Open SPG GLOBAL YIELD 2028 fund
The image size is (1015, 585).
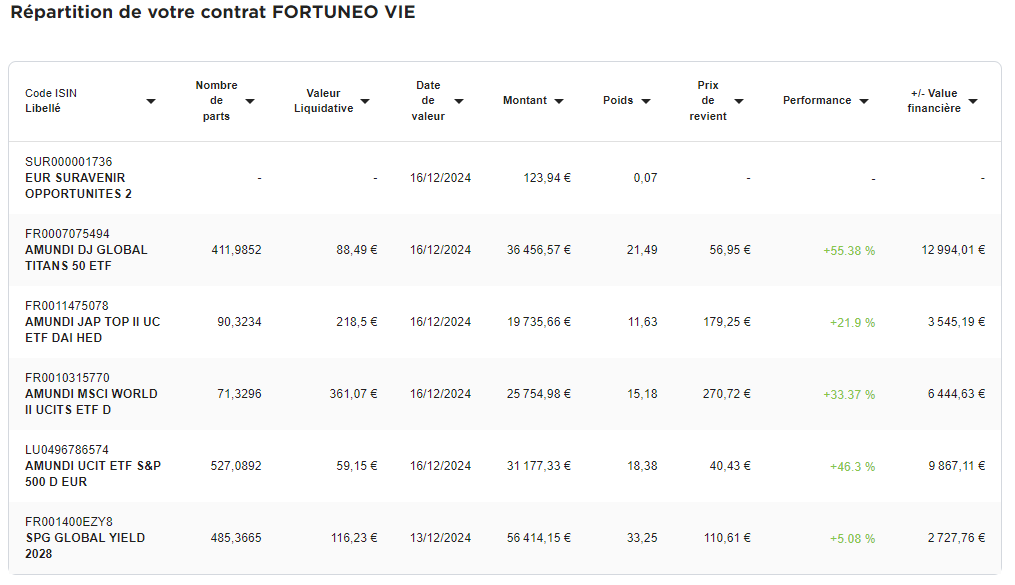click(x=85, y=546)
